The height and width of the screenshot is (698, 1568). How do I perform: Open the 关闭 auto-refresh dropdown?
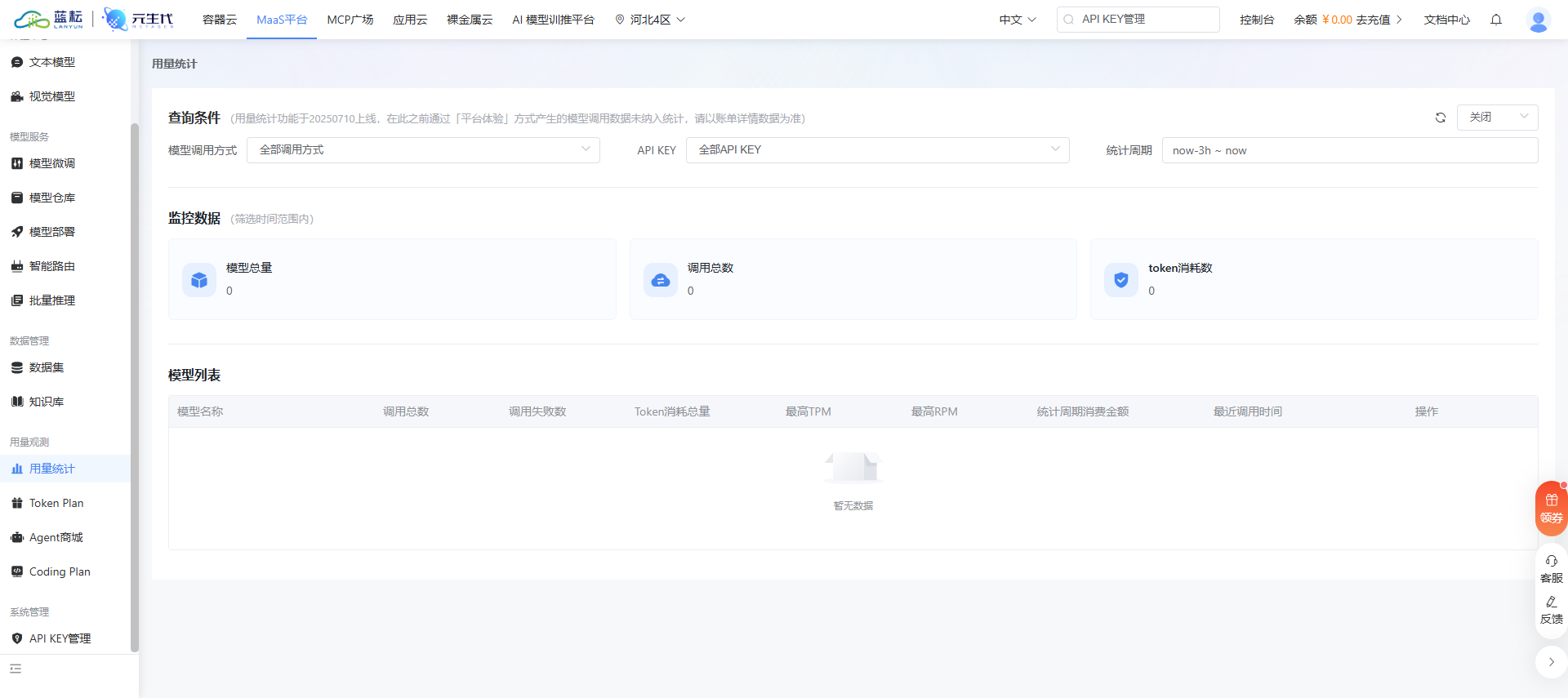pos(1498,118)
